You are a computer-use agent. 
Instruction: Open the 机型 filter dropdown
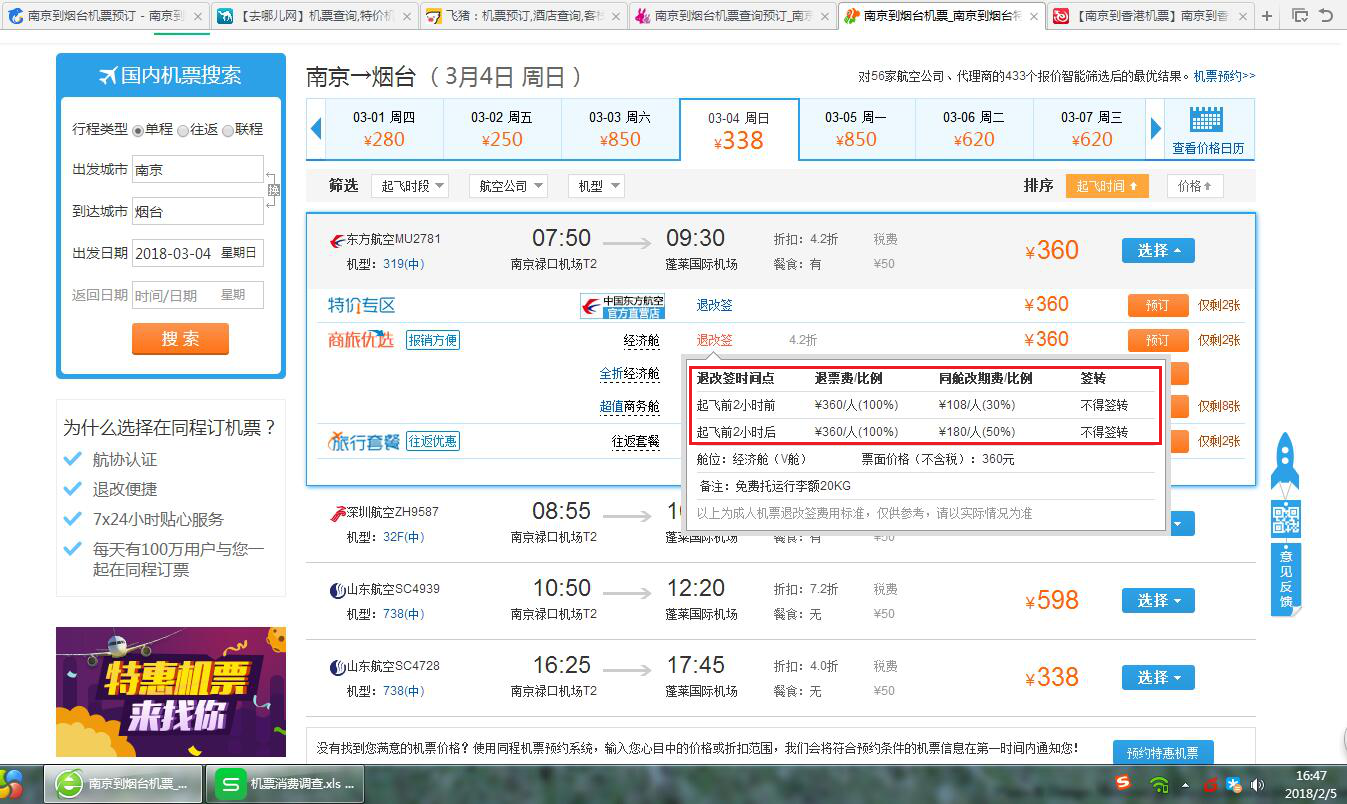pos(594,185)
